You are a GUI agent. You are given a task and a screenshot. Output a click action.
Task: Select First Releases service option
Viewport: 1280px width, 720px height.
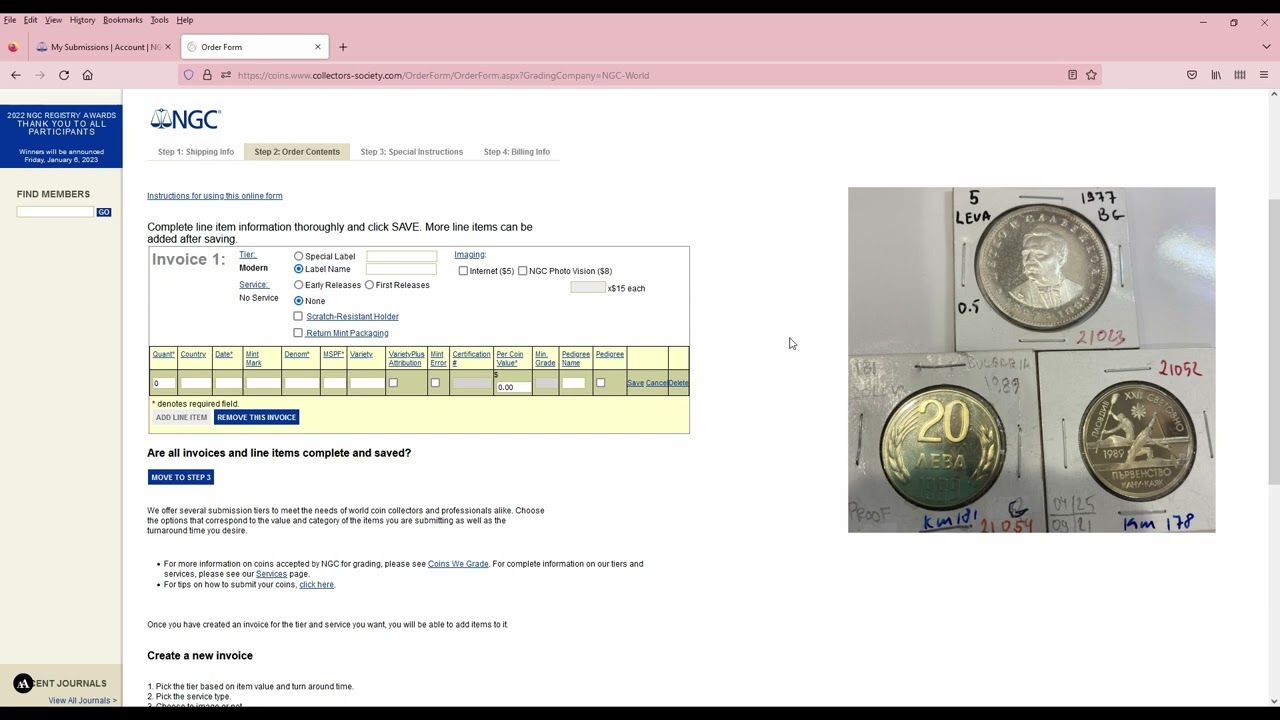point(369,285)
